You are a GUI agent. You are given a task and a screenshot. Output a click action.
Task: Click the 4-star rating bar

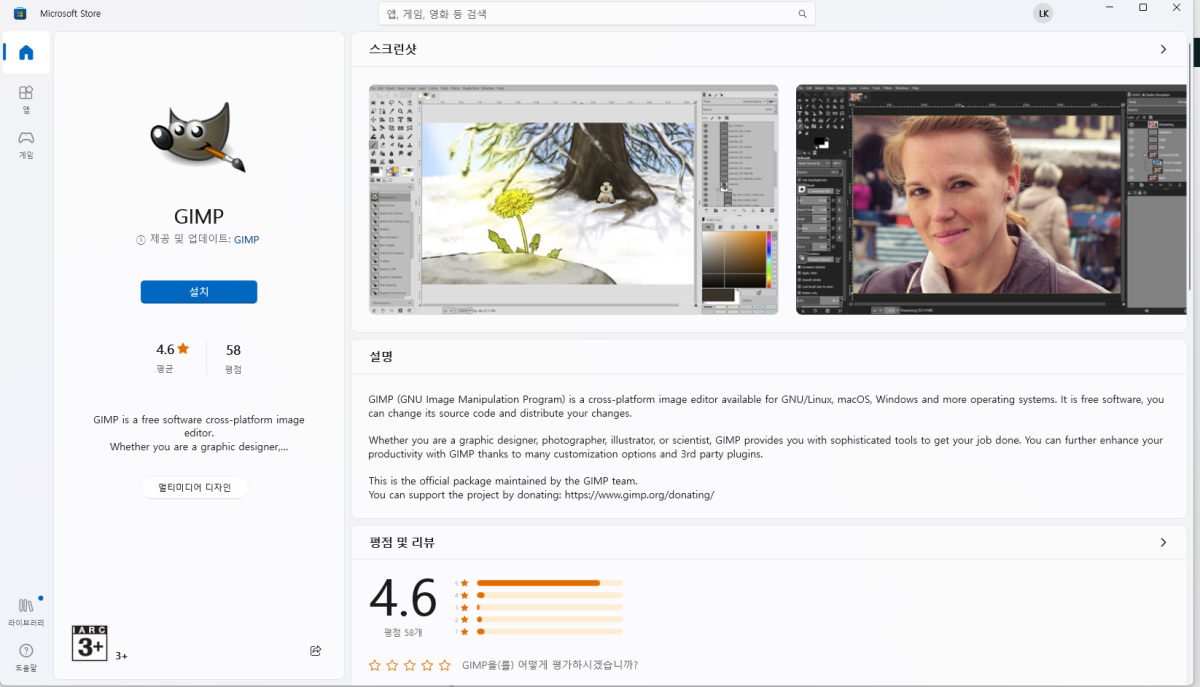click(x=549, y=595)
